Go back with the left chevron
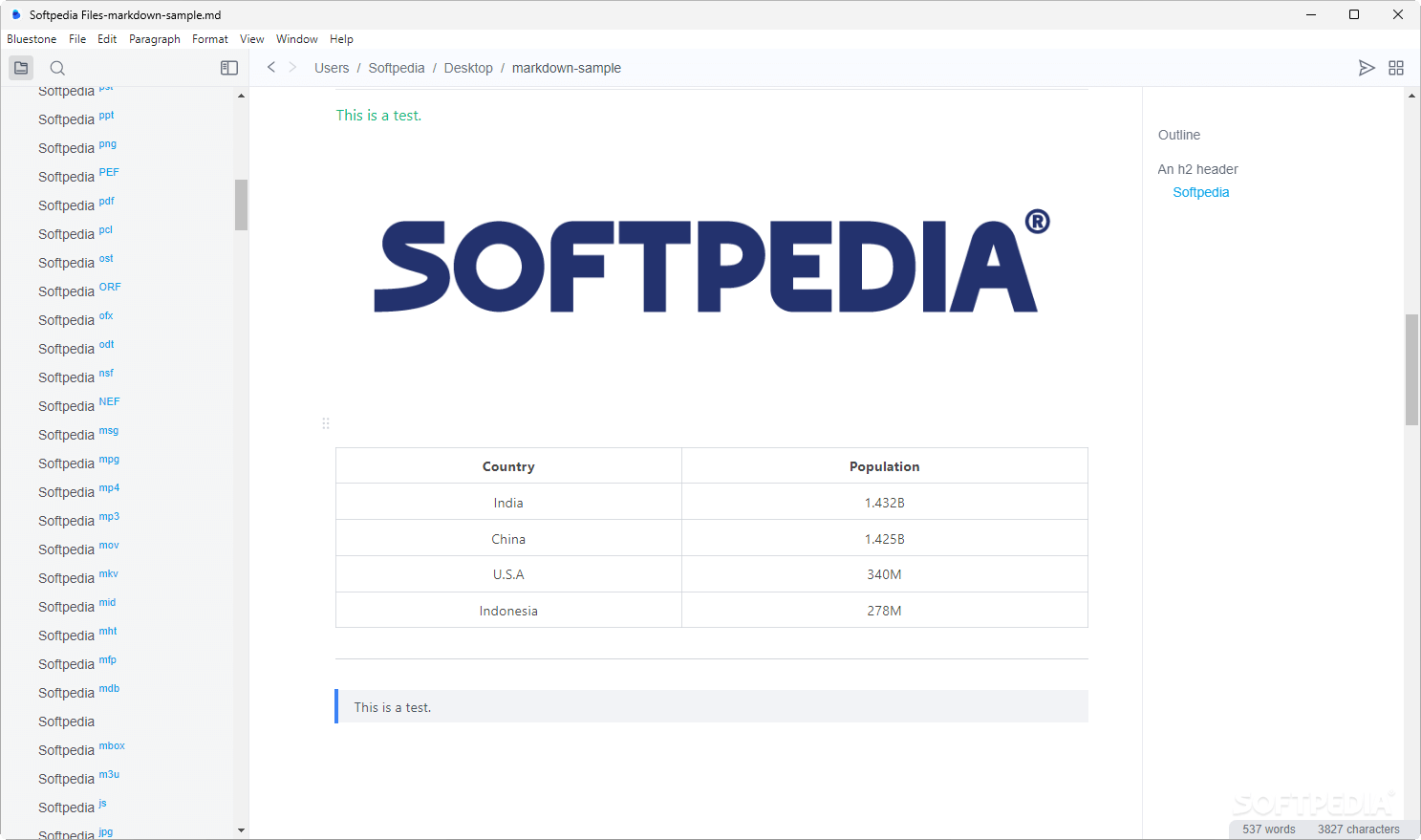Viewport: 1421px width, 840px height. 271,67
